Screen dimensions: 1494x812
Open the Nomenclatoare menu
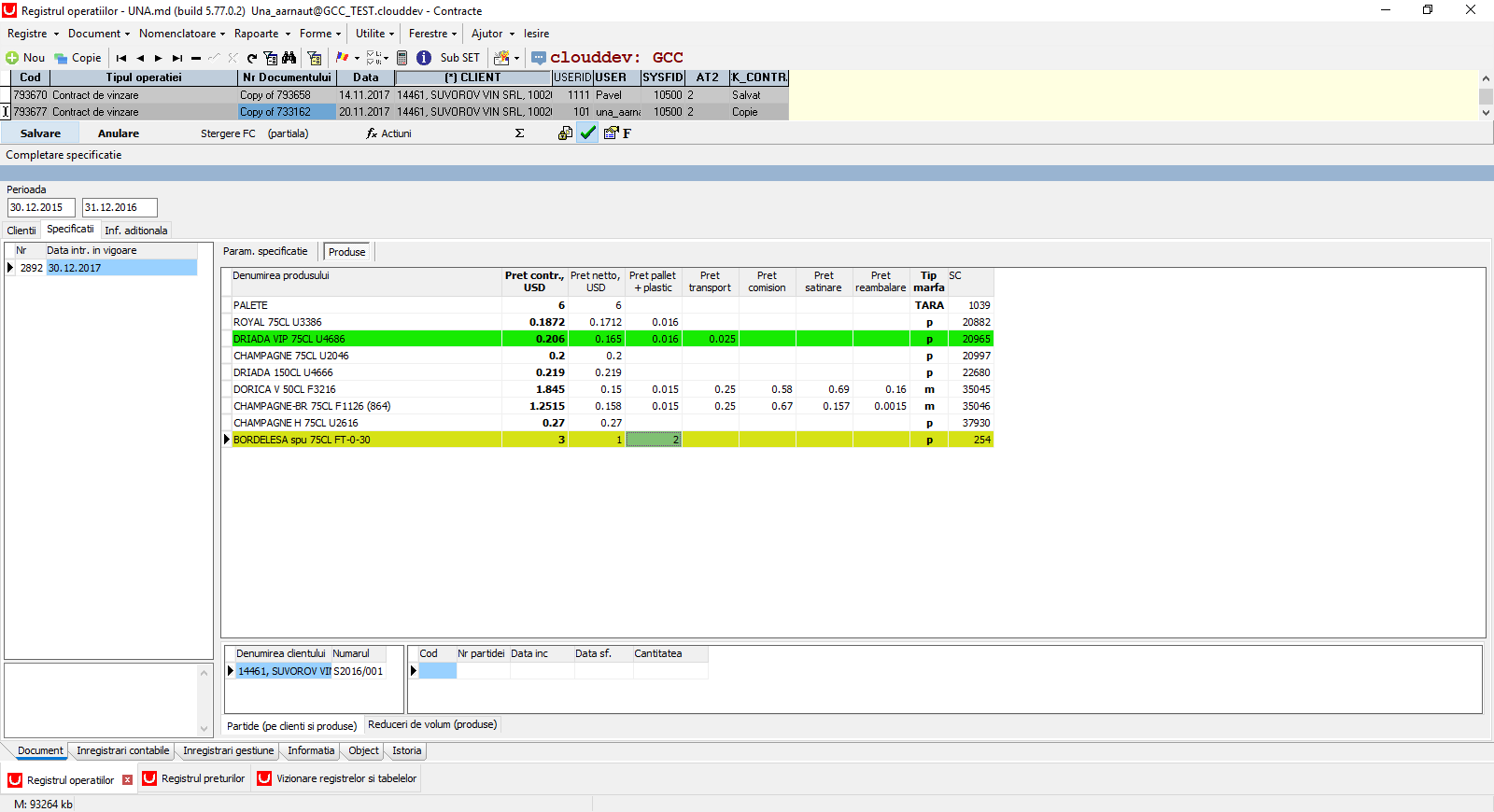pyautogui.click(x=182, y=34)
